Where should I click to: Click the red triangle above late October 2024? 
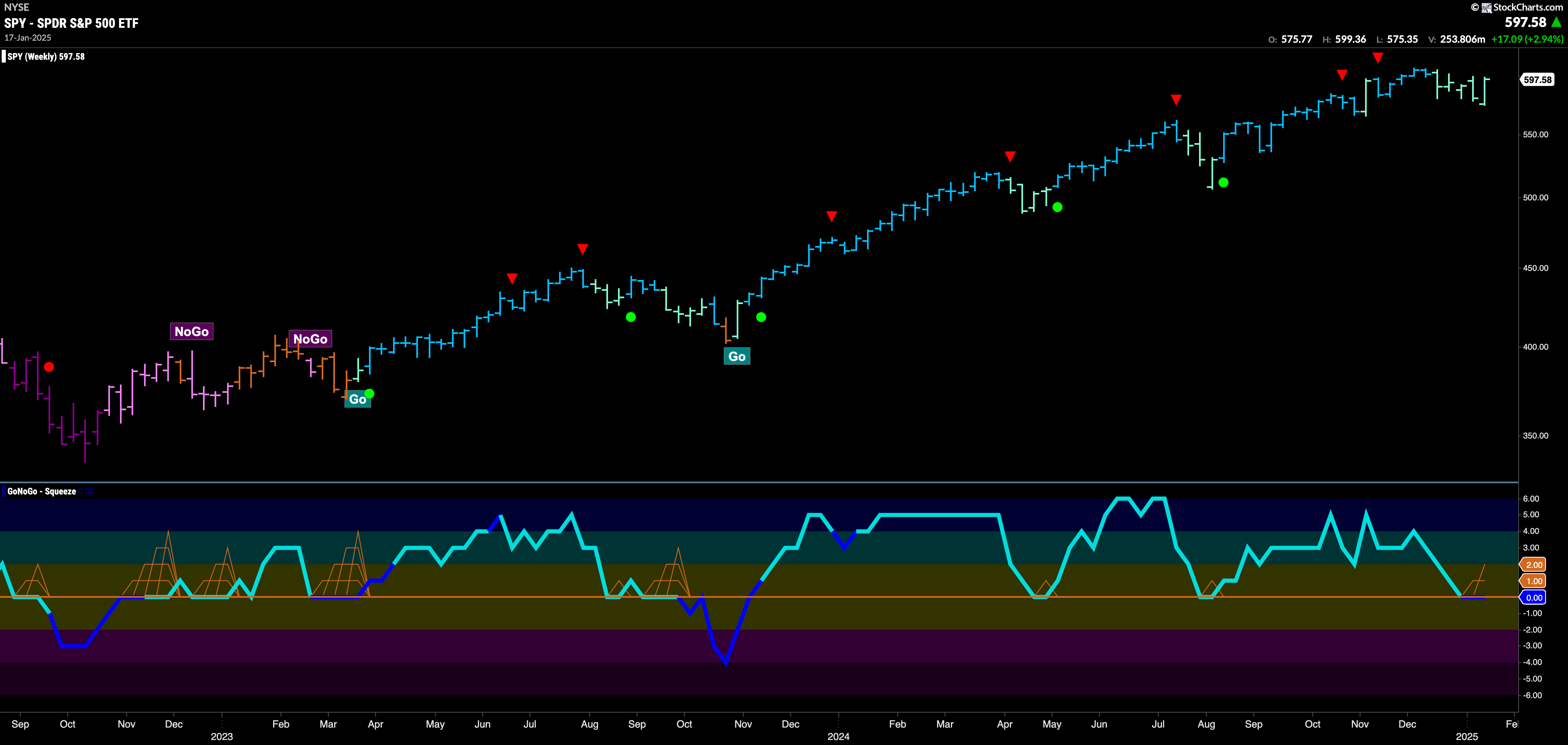click(x=1342, y=75)
